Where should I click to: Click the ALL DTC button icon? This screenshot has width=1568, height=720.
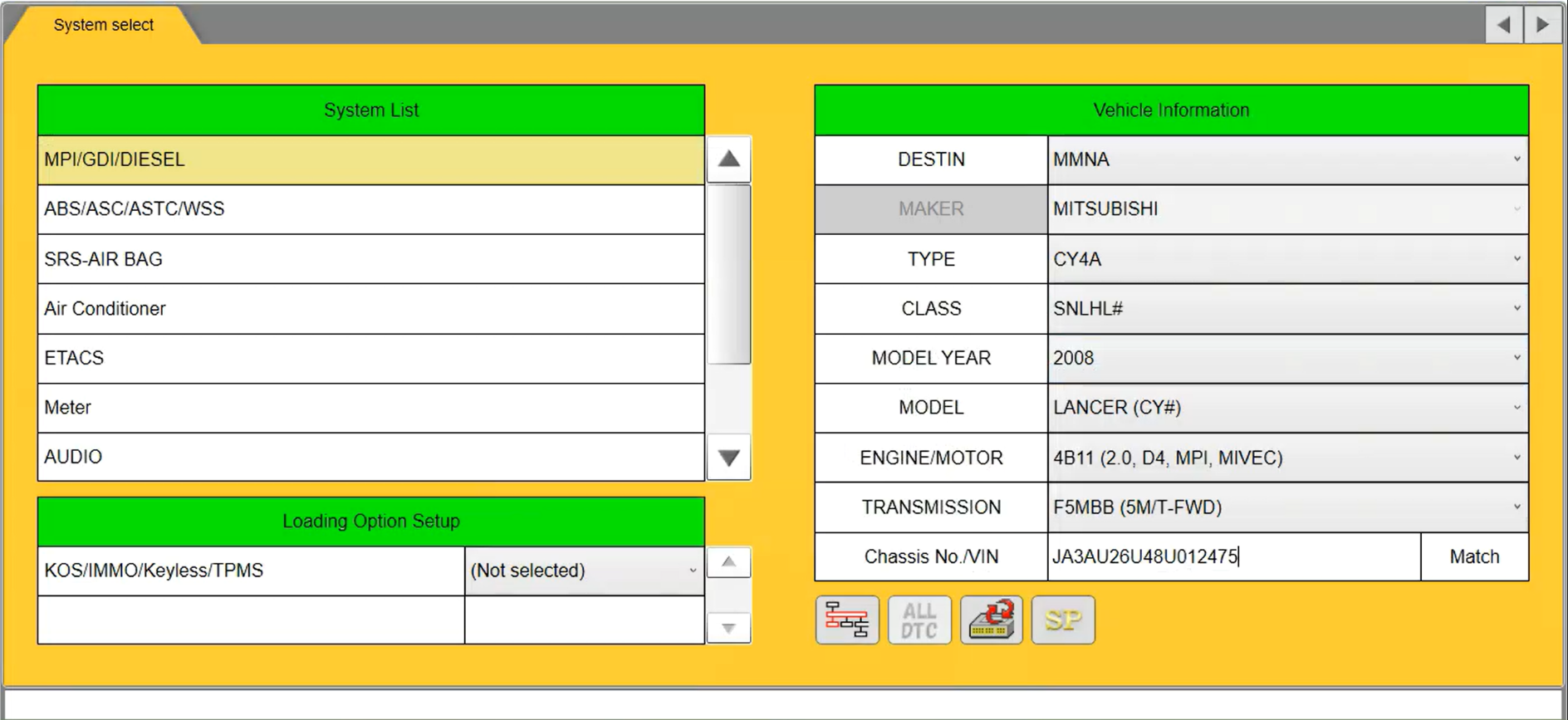tap(919, 620)
